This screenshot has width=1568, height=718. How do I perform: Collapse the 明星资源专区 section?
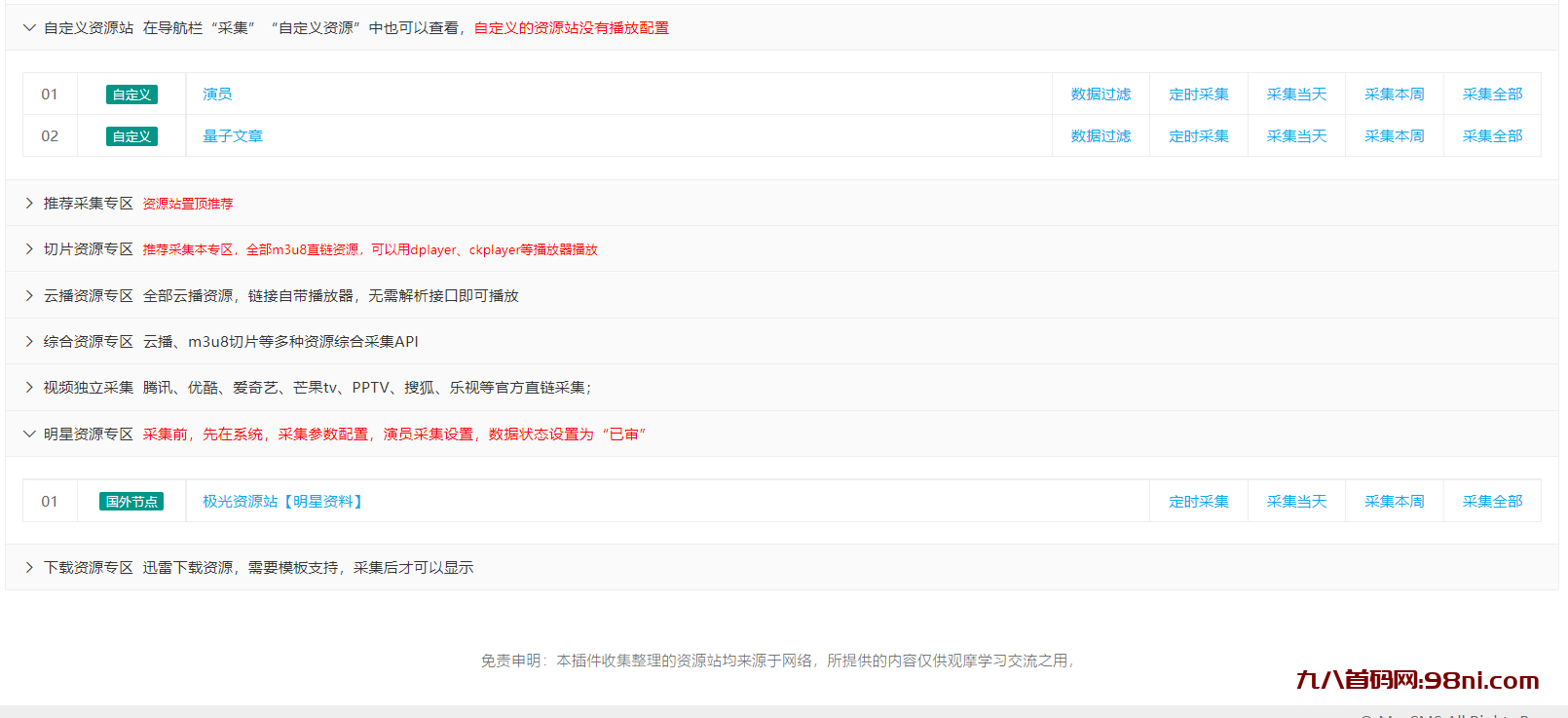[x=88, y=434]
